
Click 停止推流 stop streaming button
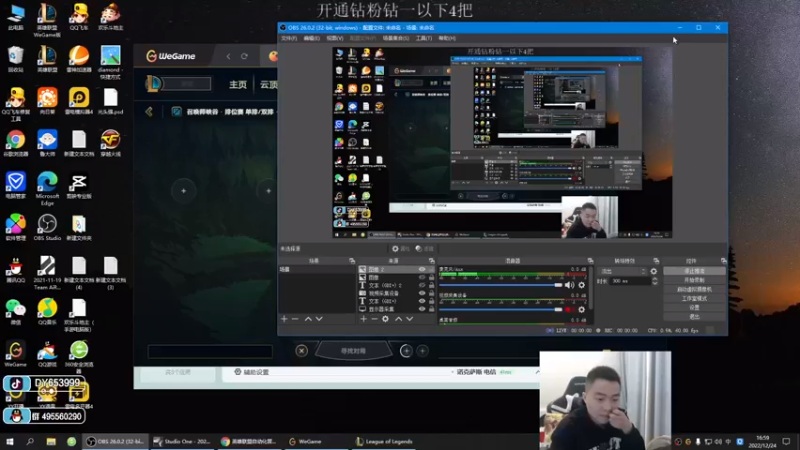694,271
